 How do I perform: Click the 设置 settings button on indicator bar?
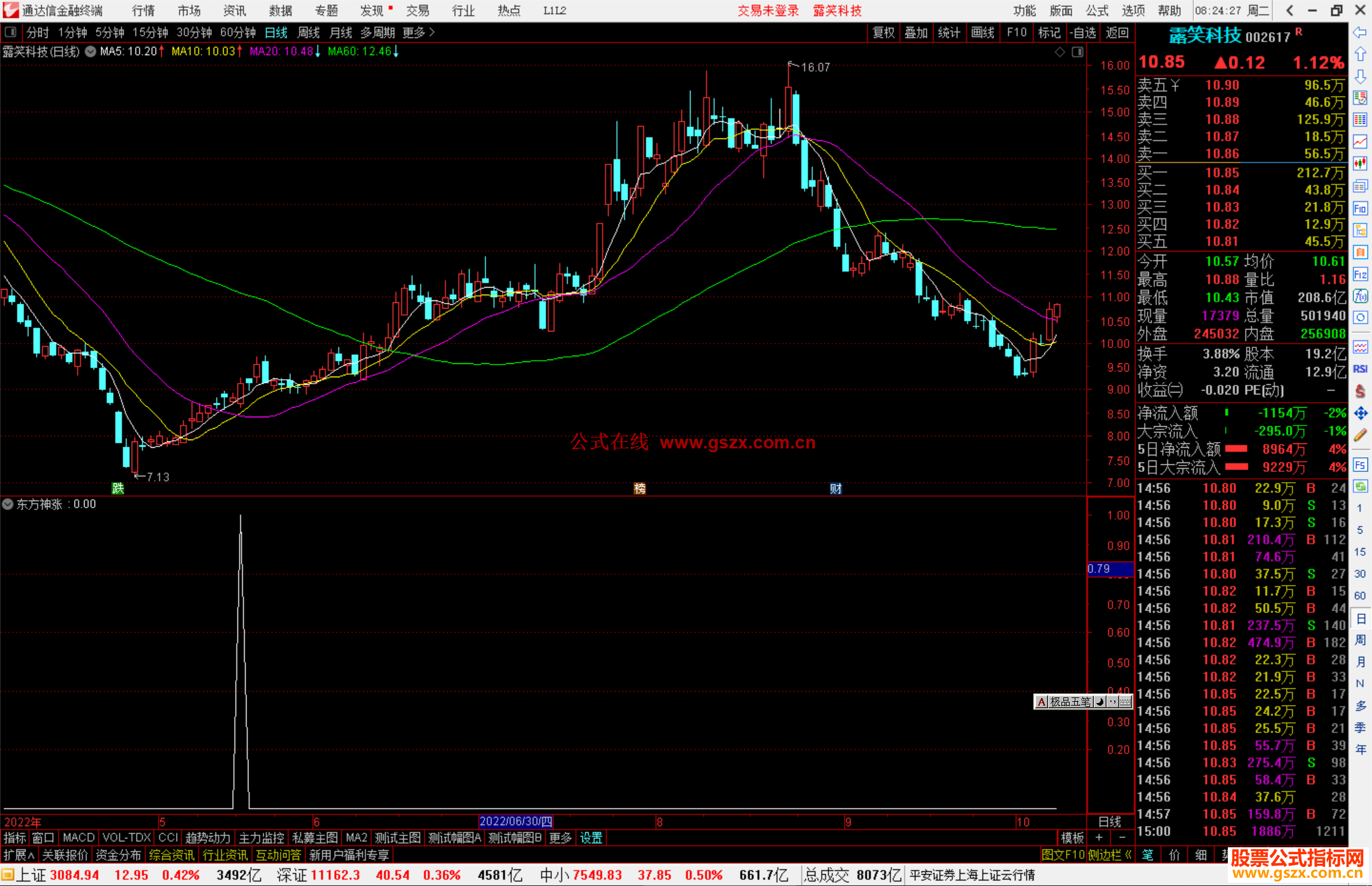(x=591, y=838)
